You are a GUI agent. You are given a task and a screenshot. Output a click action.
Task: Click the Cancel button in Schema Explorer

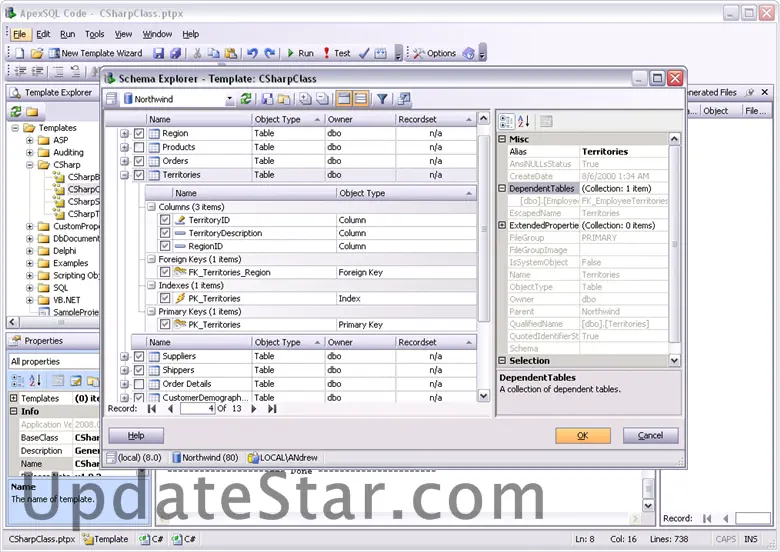(651, 436)
